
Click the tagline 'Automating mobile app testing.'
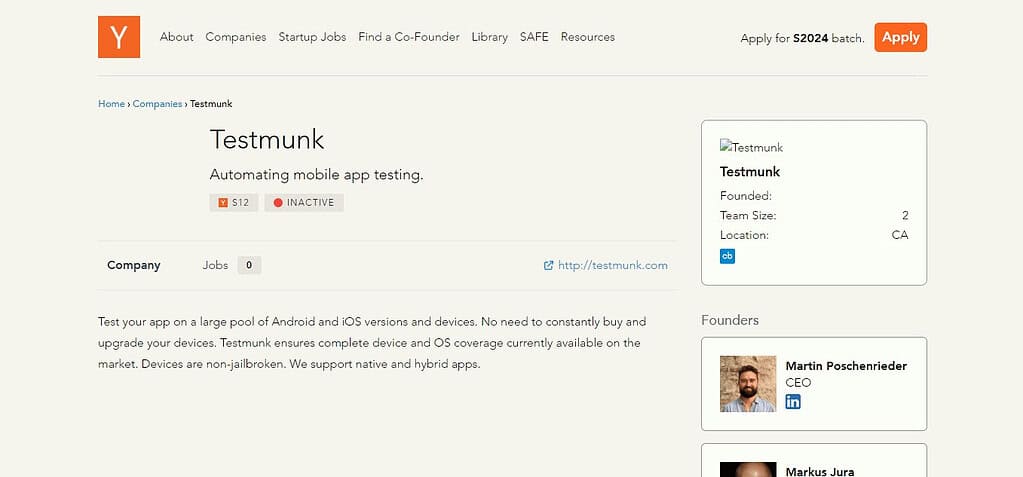click(x=316, y=175)
